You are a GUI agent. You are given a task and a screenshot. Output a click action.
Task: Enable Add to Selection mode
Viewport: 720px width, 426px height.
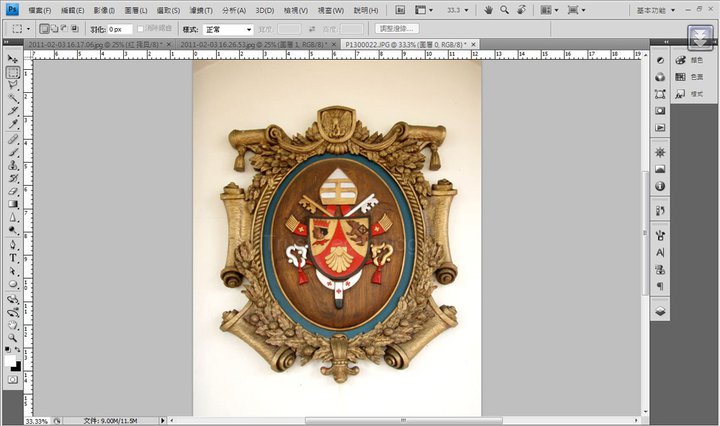point(54,29)
